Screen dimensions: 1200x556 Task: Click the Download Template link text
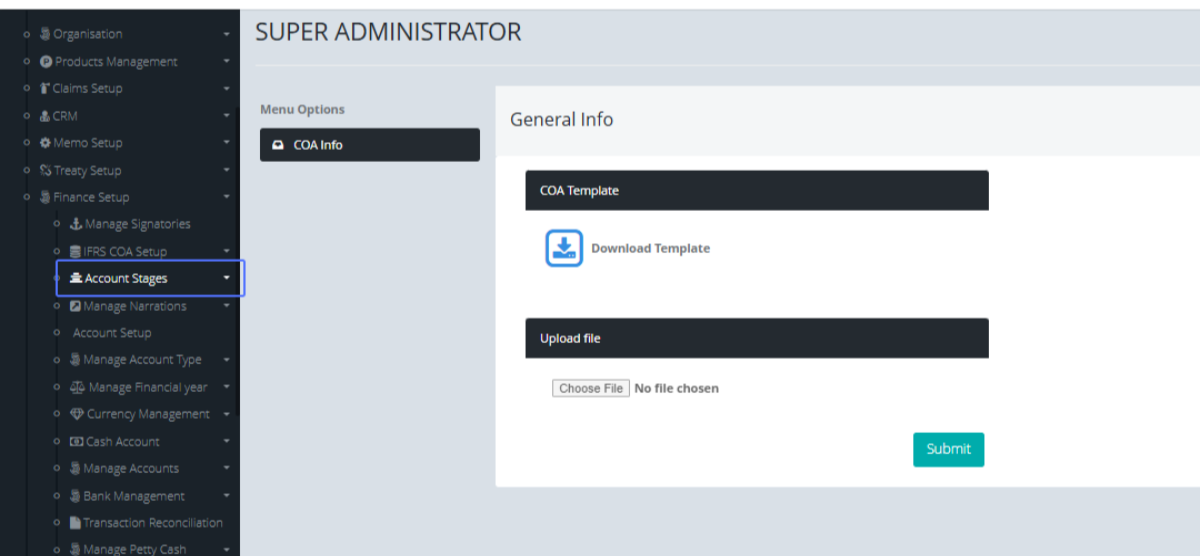coord(650,249)
